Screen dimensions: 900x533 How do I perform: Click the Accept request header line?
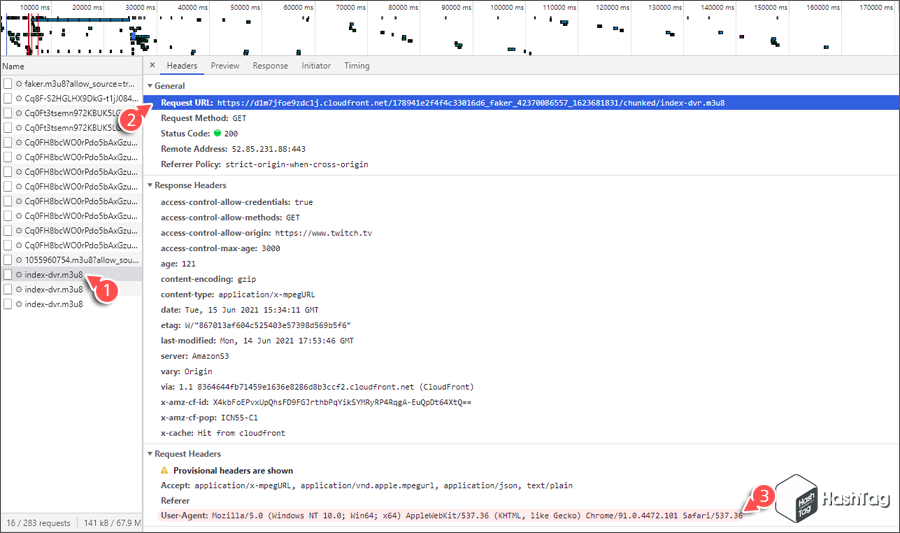(366, 485)
